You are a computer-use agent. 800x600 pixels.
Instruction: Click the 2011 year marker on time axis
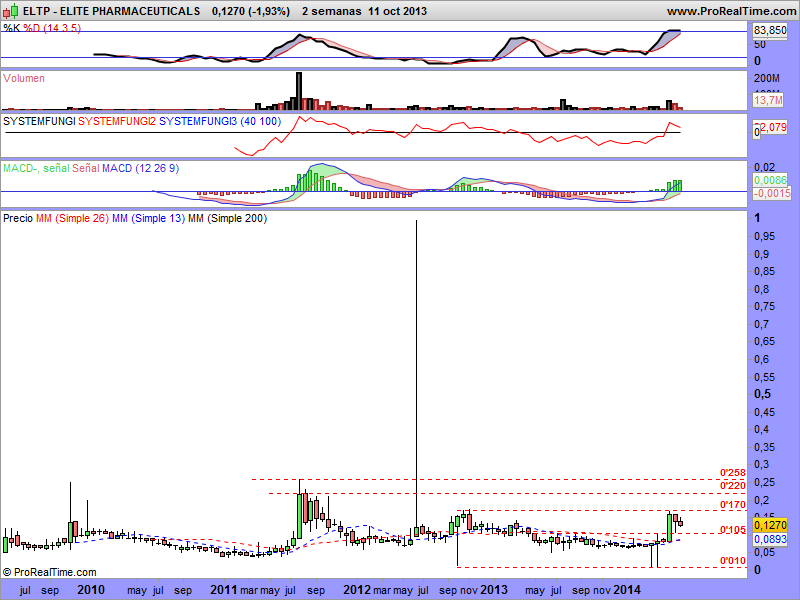224,590
